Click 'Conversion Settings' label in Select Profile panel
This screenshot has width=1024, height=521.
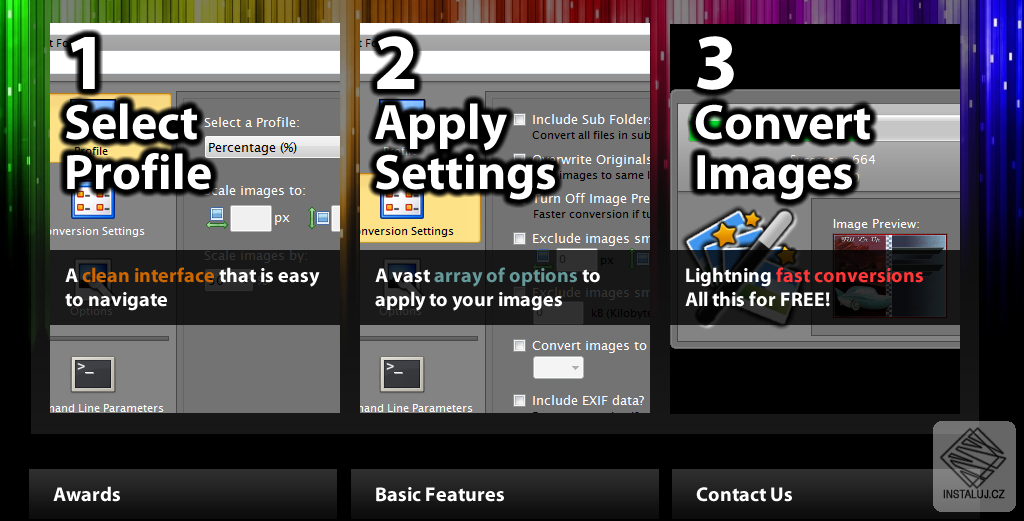coord(97,231)
